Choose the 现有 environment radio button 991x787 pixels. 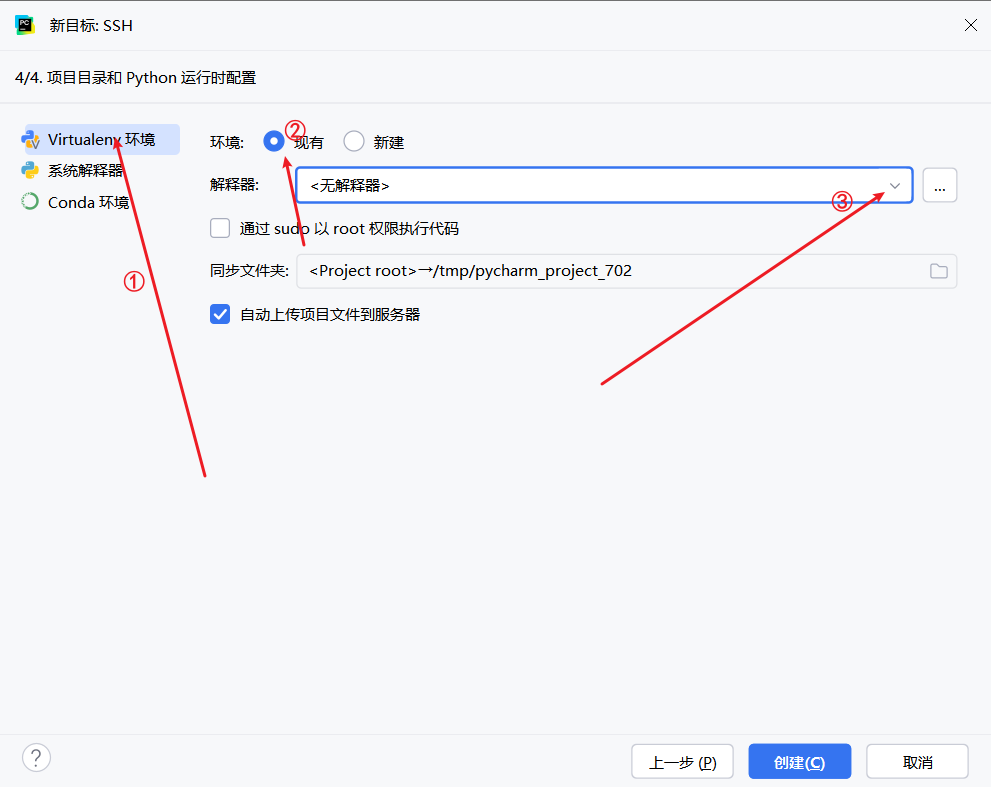click(x=274, y=142)
